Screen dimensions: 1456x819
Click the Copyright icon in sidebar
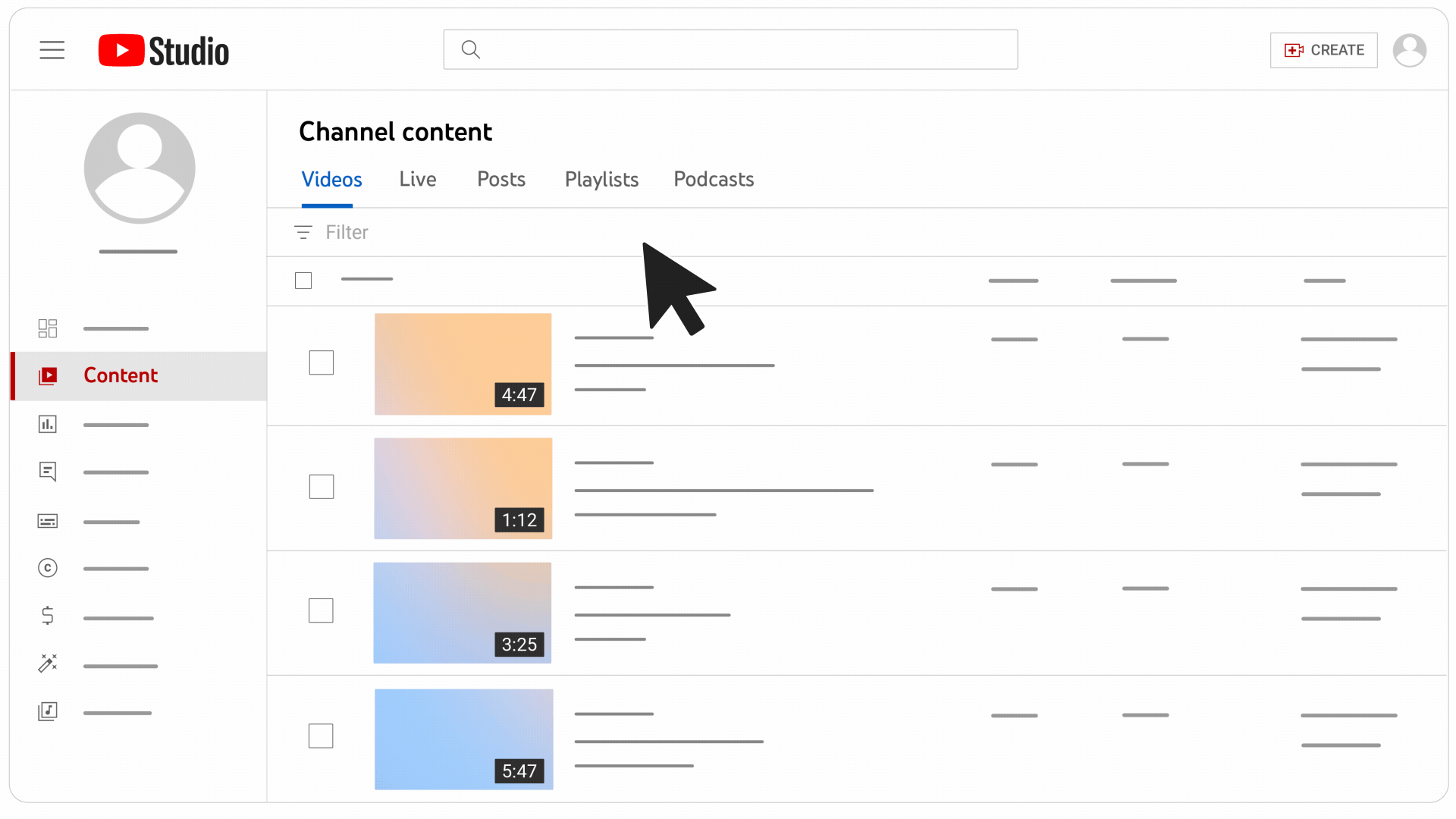[48, 567]
